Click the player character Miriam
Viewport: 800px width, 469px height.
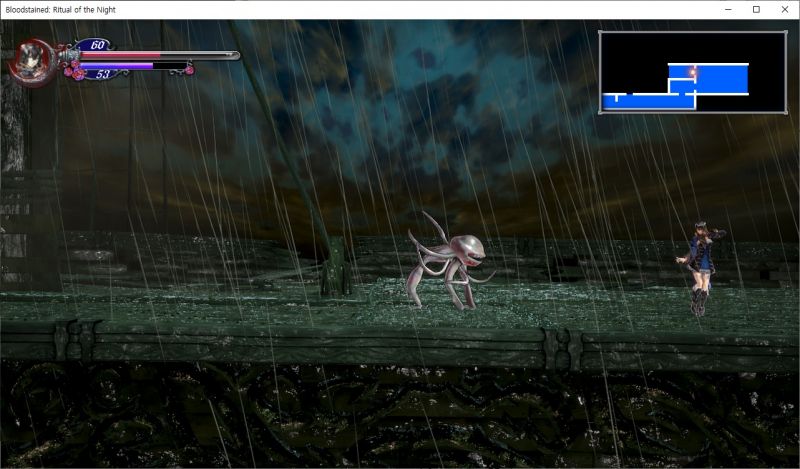(699, 268)
